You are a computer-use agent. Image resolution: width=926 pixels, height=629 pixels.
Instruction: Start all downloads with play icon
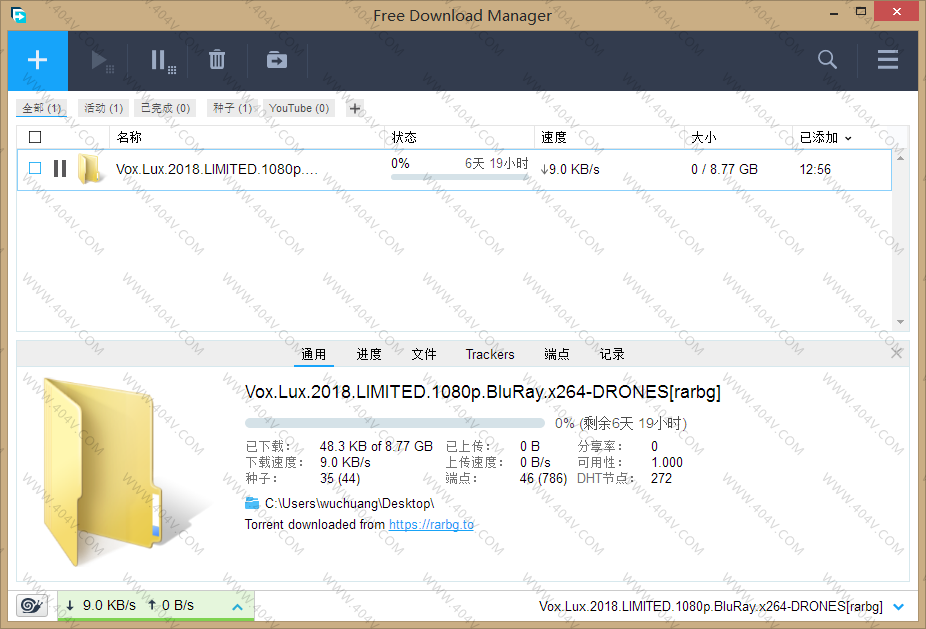pyautogui.click(x=101, y=61)
